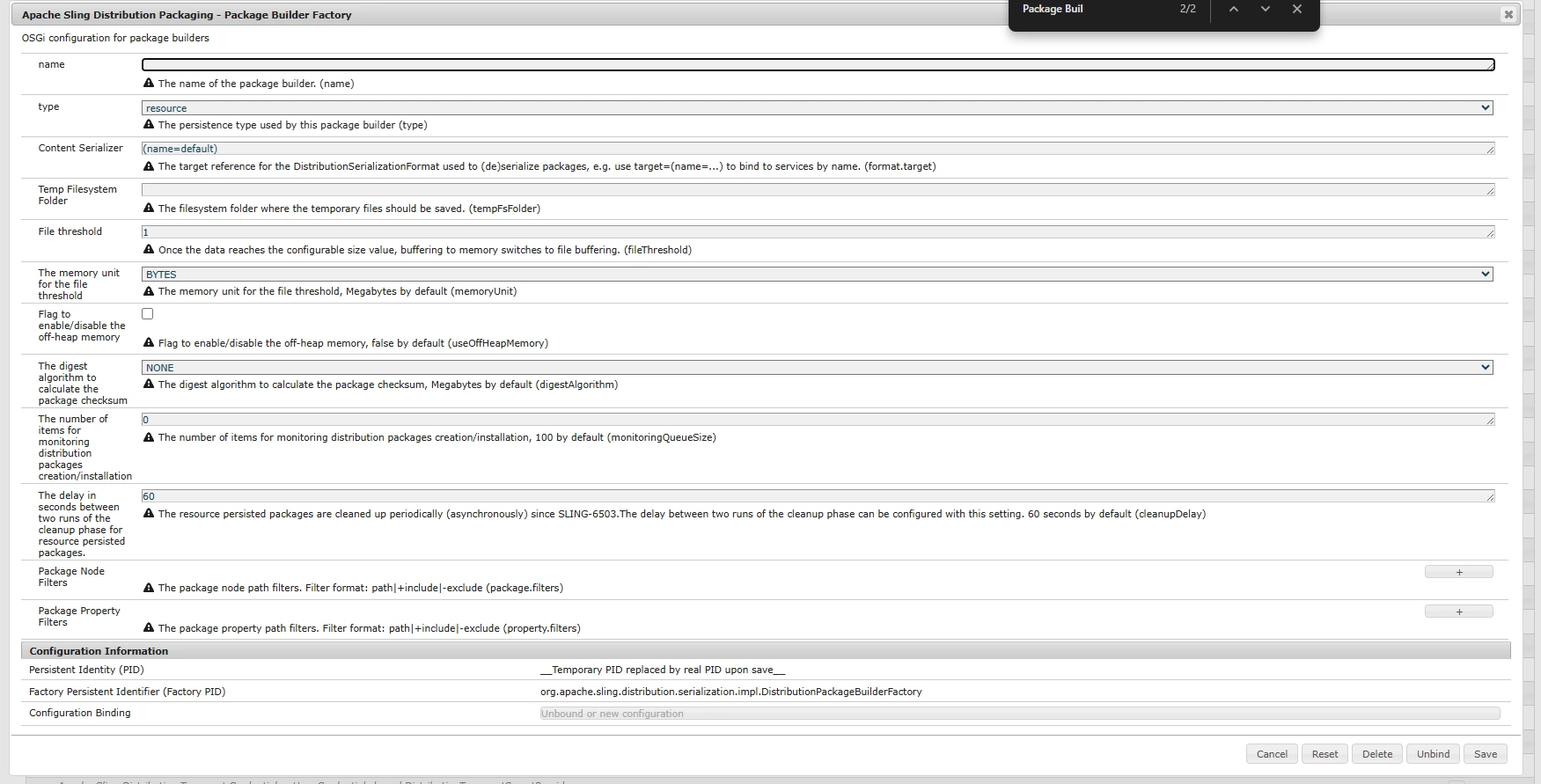The image size is (1541, 784).
Task: Open the memory unit dropdown showing BYTES
Action: click(818, 274)
